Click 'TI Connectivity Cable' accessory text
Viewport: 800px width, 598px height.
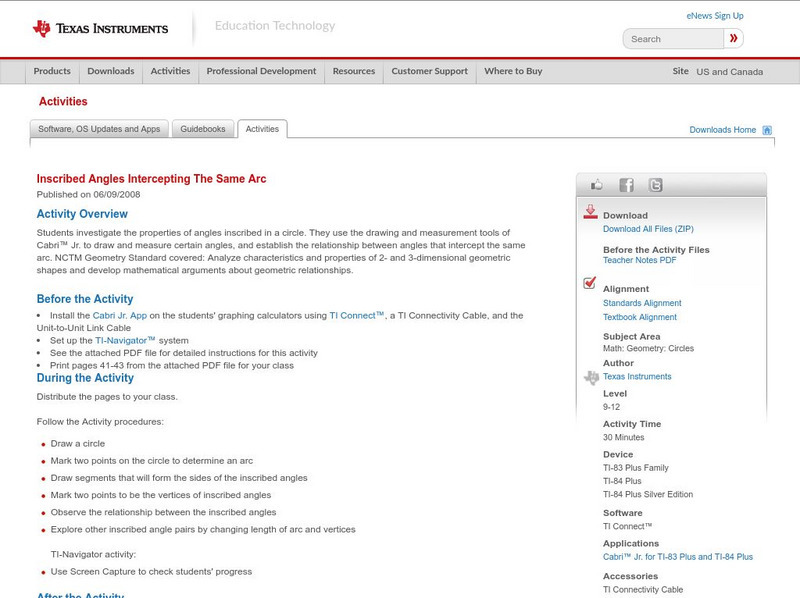[x=643, y=590]
